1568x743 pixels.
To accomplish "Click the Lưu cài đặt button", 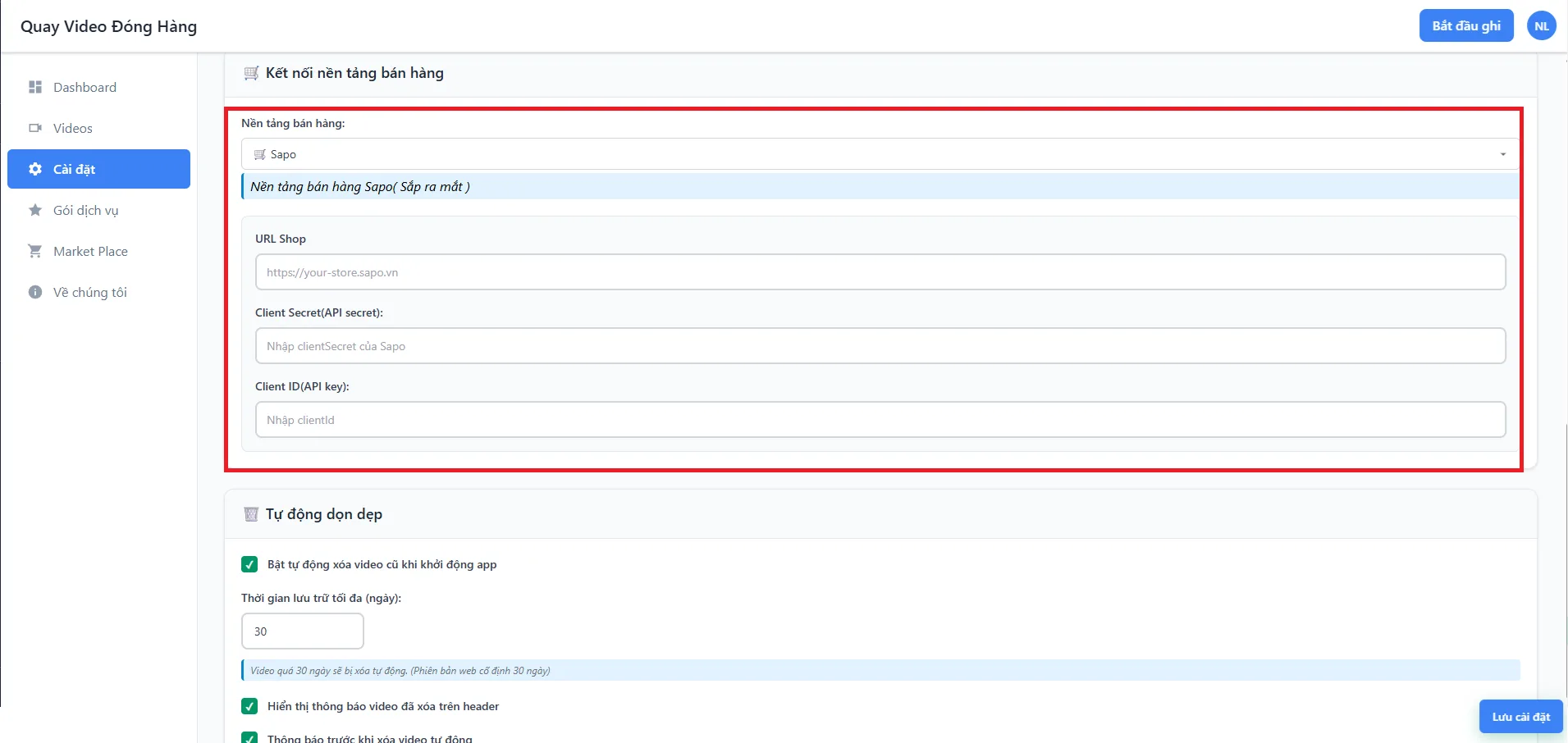I will 1520,717.
